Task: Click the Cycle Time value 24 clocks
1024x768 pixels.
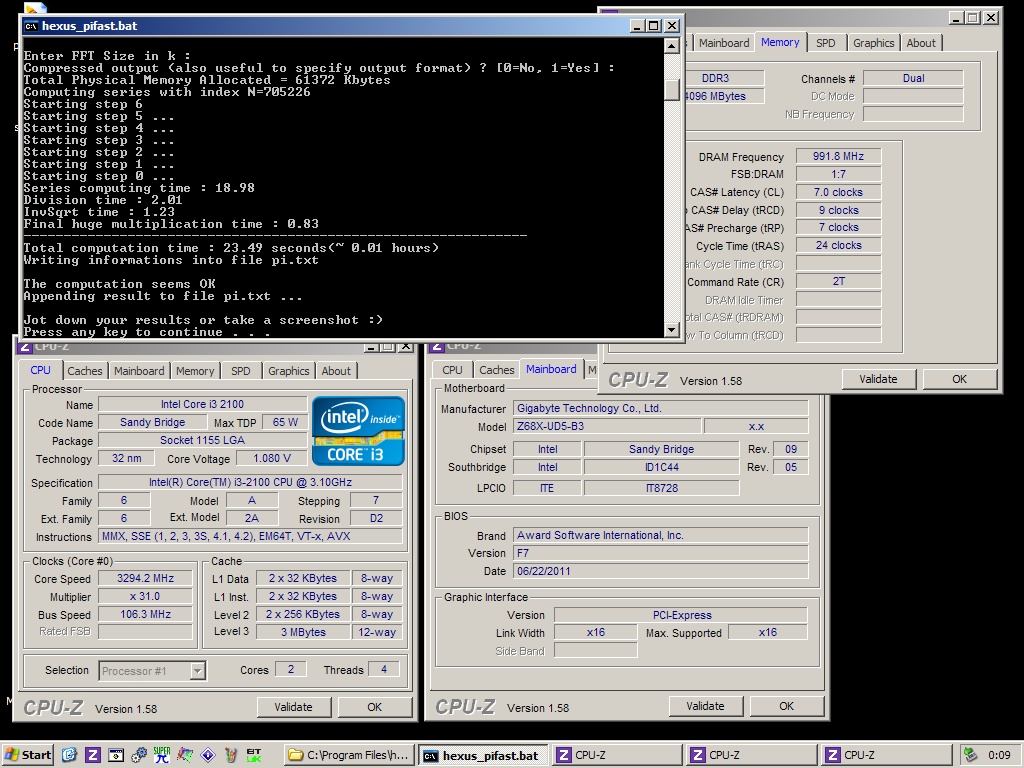Action: 839,246
